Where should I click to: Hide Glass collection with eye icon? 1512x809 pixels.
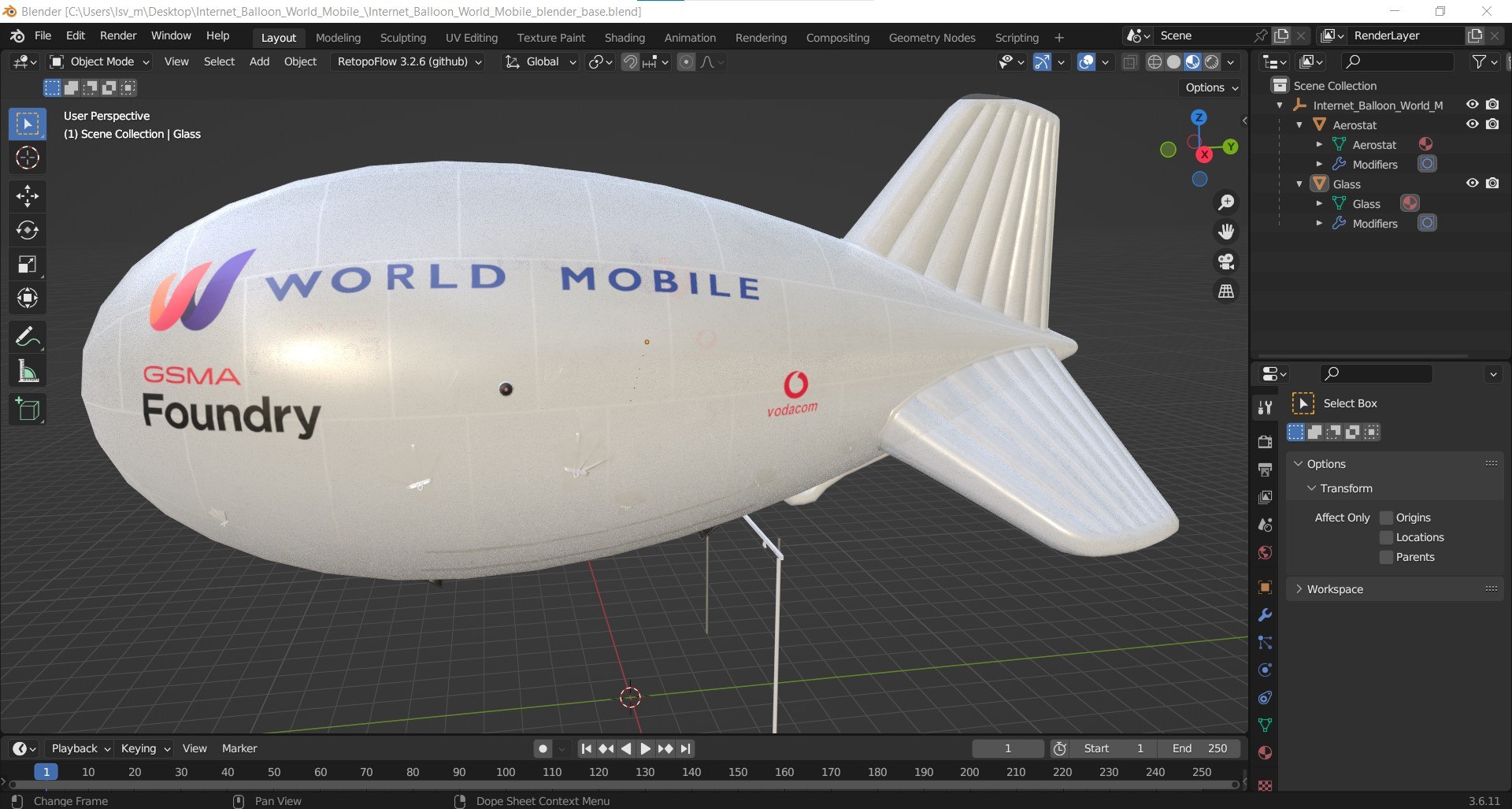[x=1472, y=183]
